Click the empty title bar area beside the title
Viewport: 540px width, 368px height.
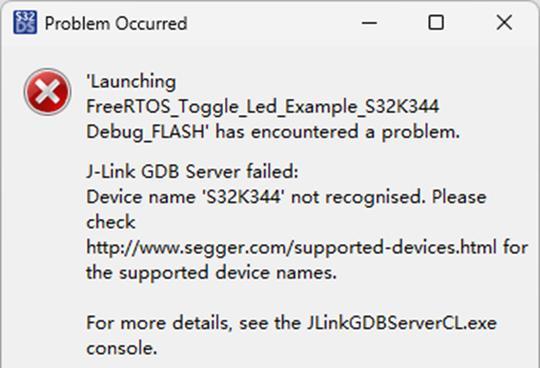point(272,23)
